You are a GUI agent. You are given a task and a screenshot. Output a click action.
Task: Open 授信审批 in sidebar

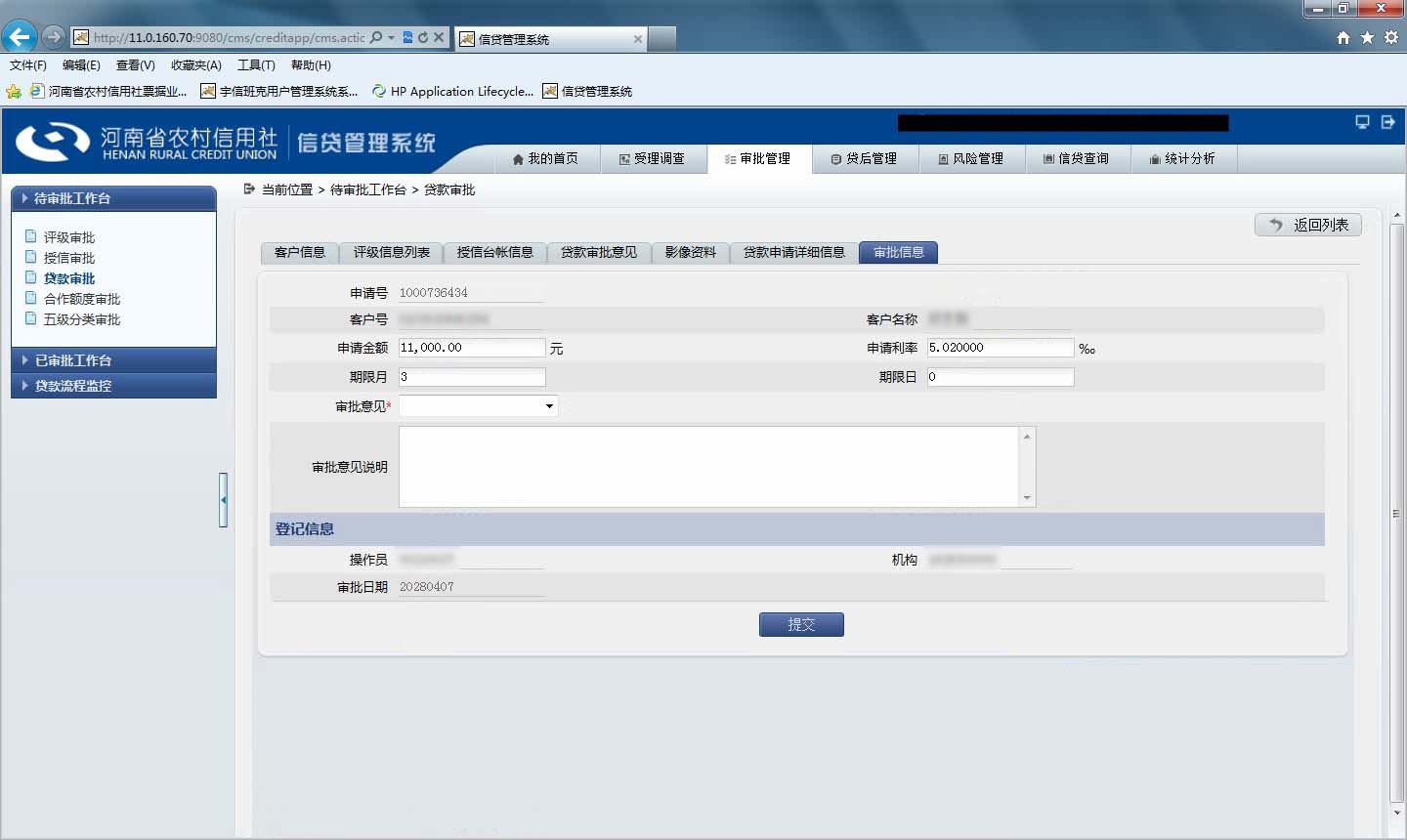68,258
